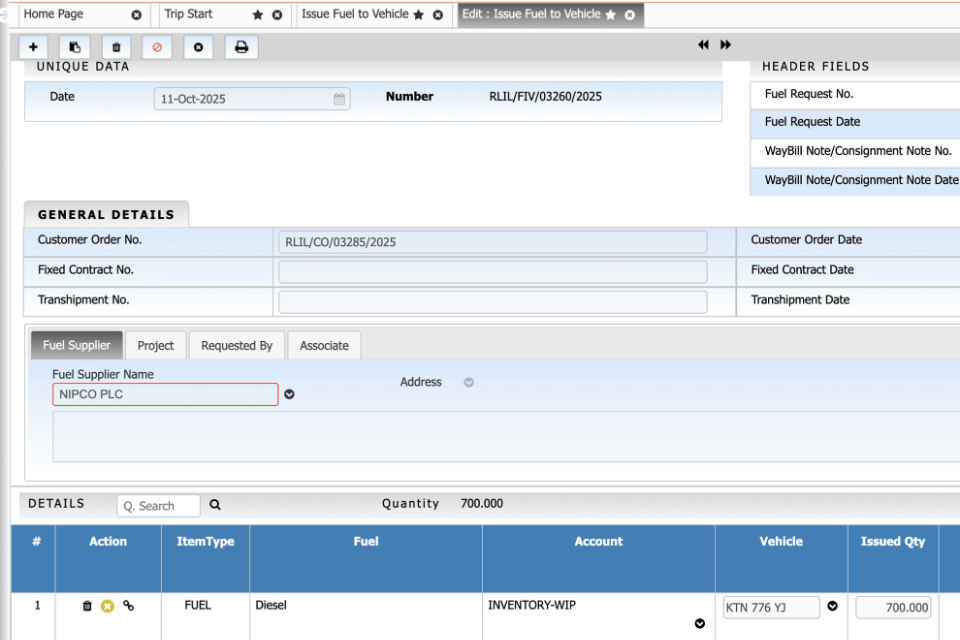960x640 pixels.
Task: Select the Fuel Supplier sub-tab
Action: [77, 345]
